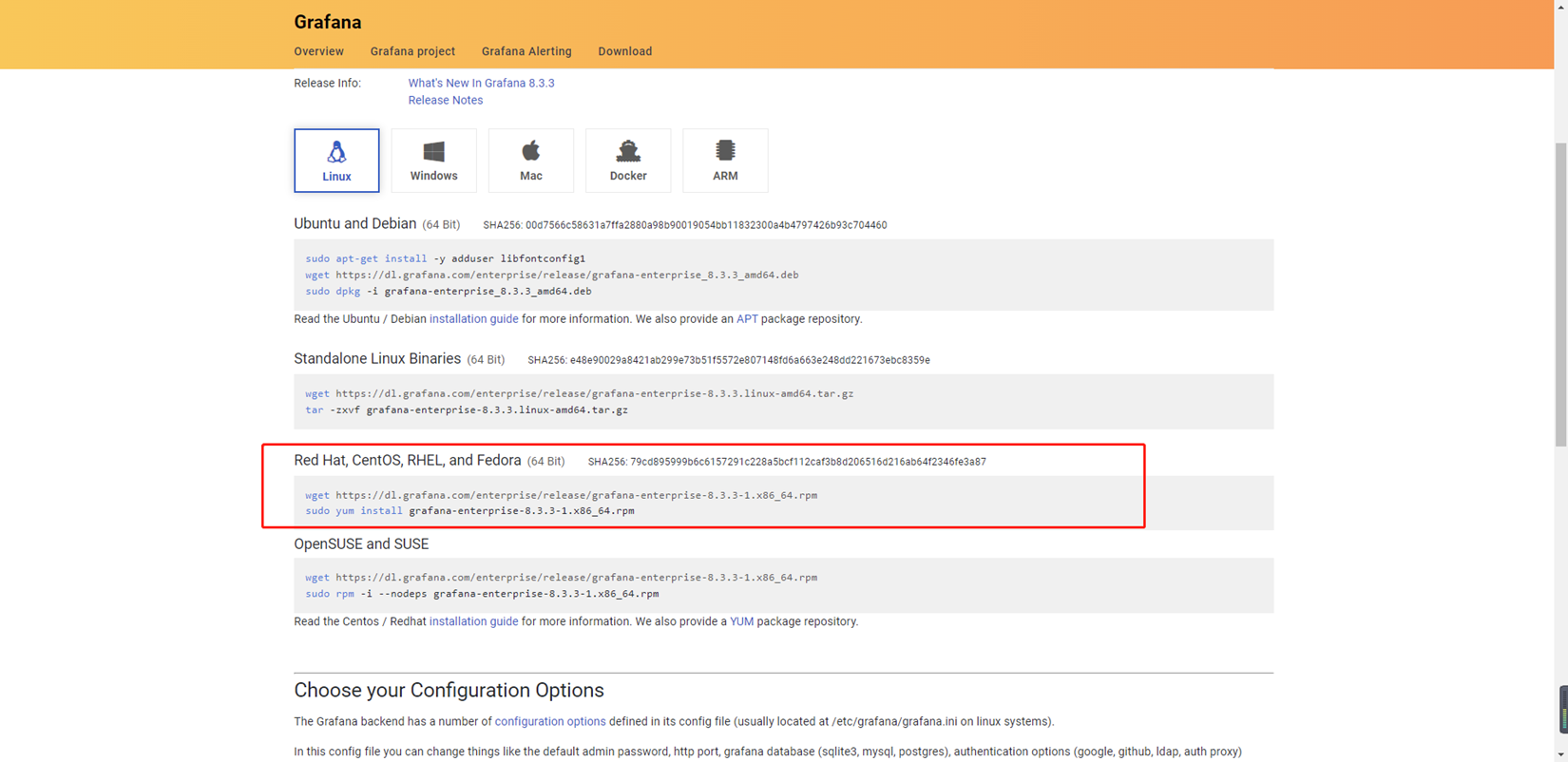
Task: Click the tar -zxvf command line
Action: [467, 410]
